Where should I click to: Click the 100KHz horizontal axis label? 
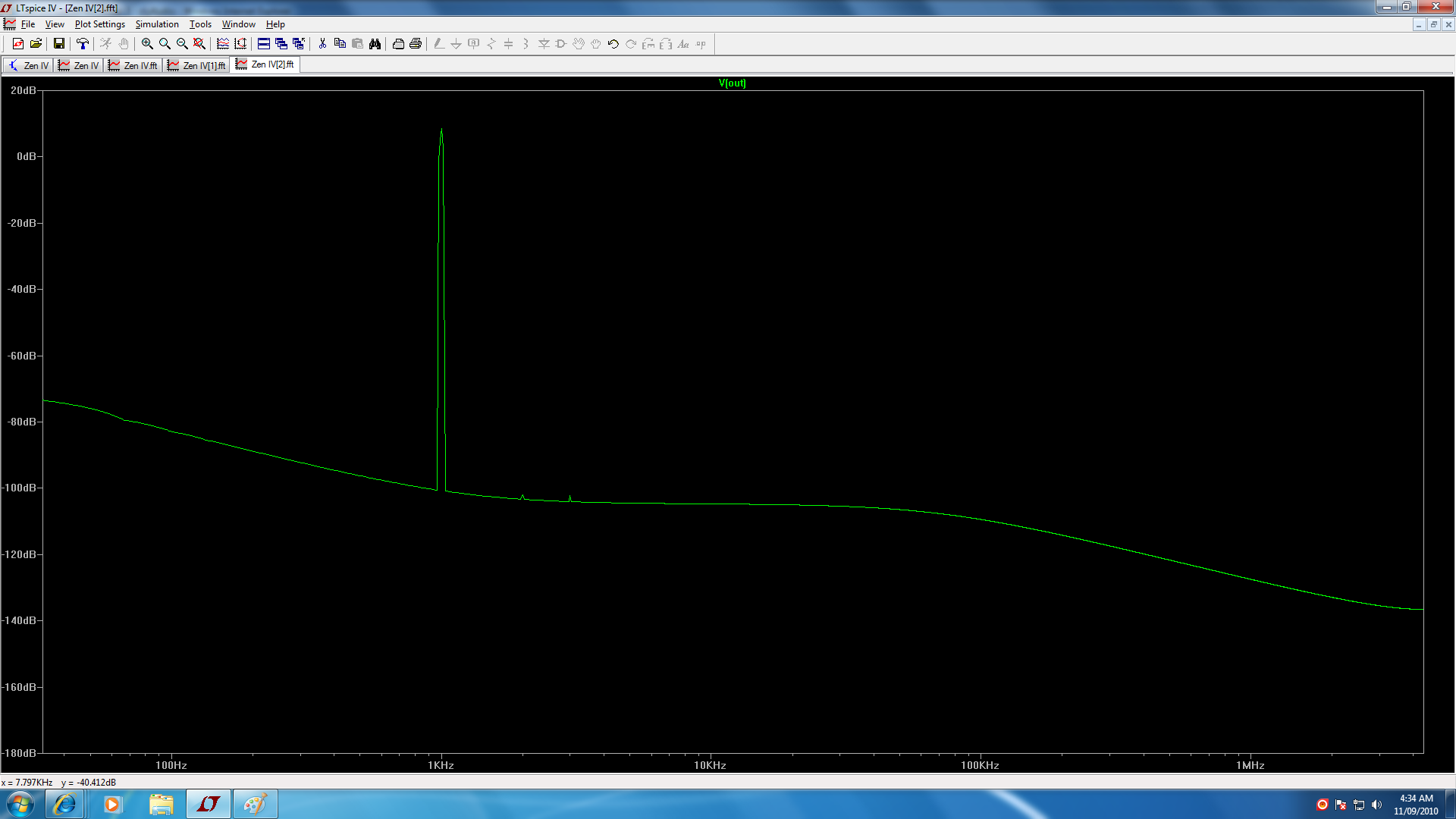(980, 765)
